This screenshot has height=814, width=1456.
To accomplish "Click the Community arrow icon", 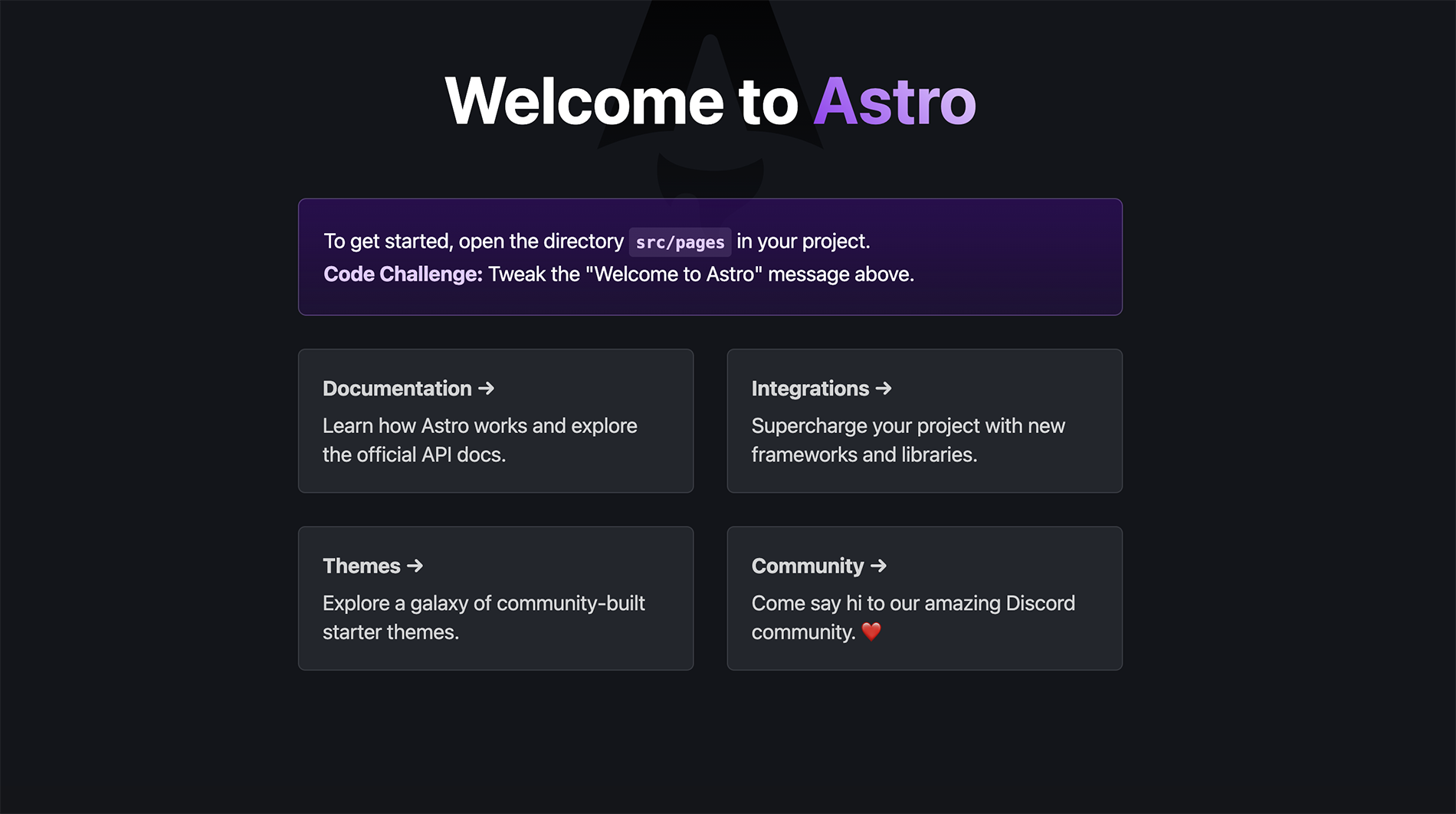I will click(x=879, y=566).
